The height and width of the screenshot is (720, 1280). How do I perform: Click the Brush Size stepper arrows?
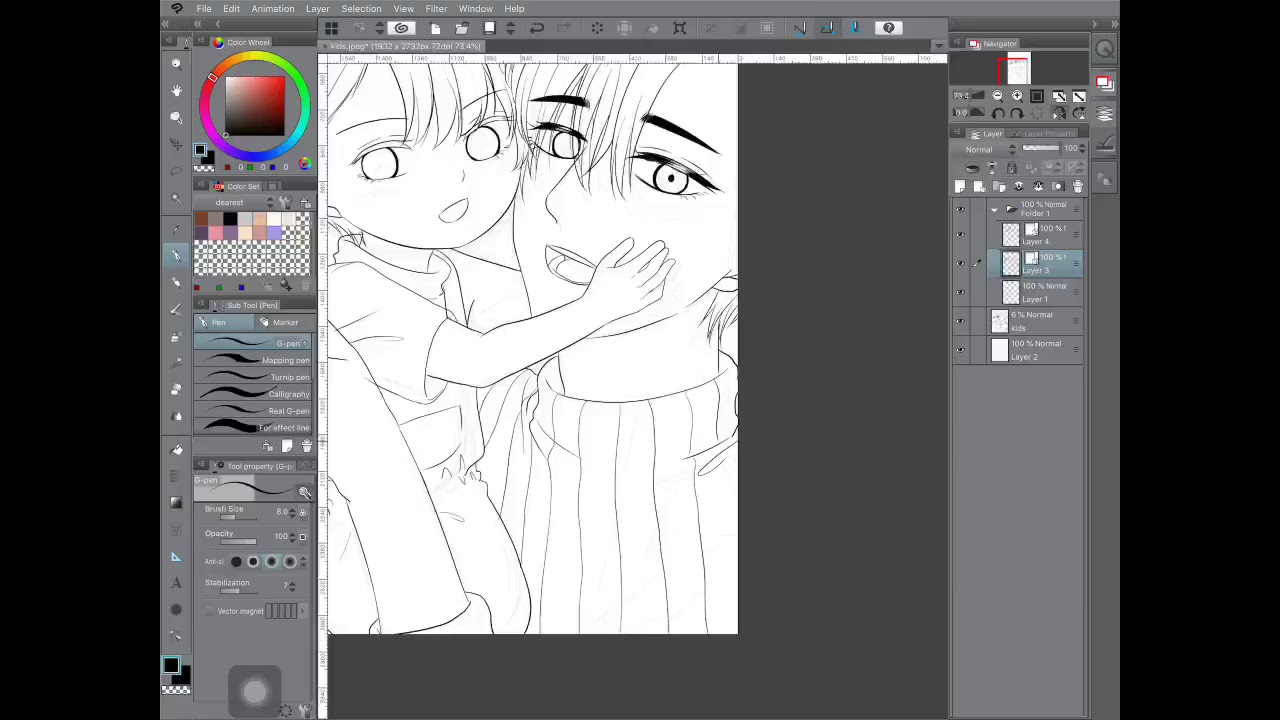[292, 512]
